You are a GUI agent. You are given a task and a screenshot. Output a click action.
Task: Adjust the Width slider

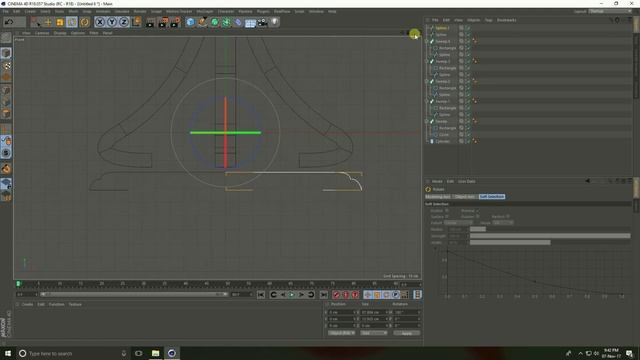pos(550,242)
